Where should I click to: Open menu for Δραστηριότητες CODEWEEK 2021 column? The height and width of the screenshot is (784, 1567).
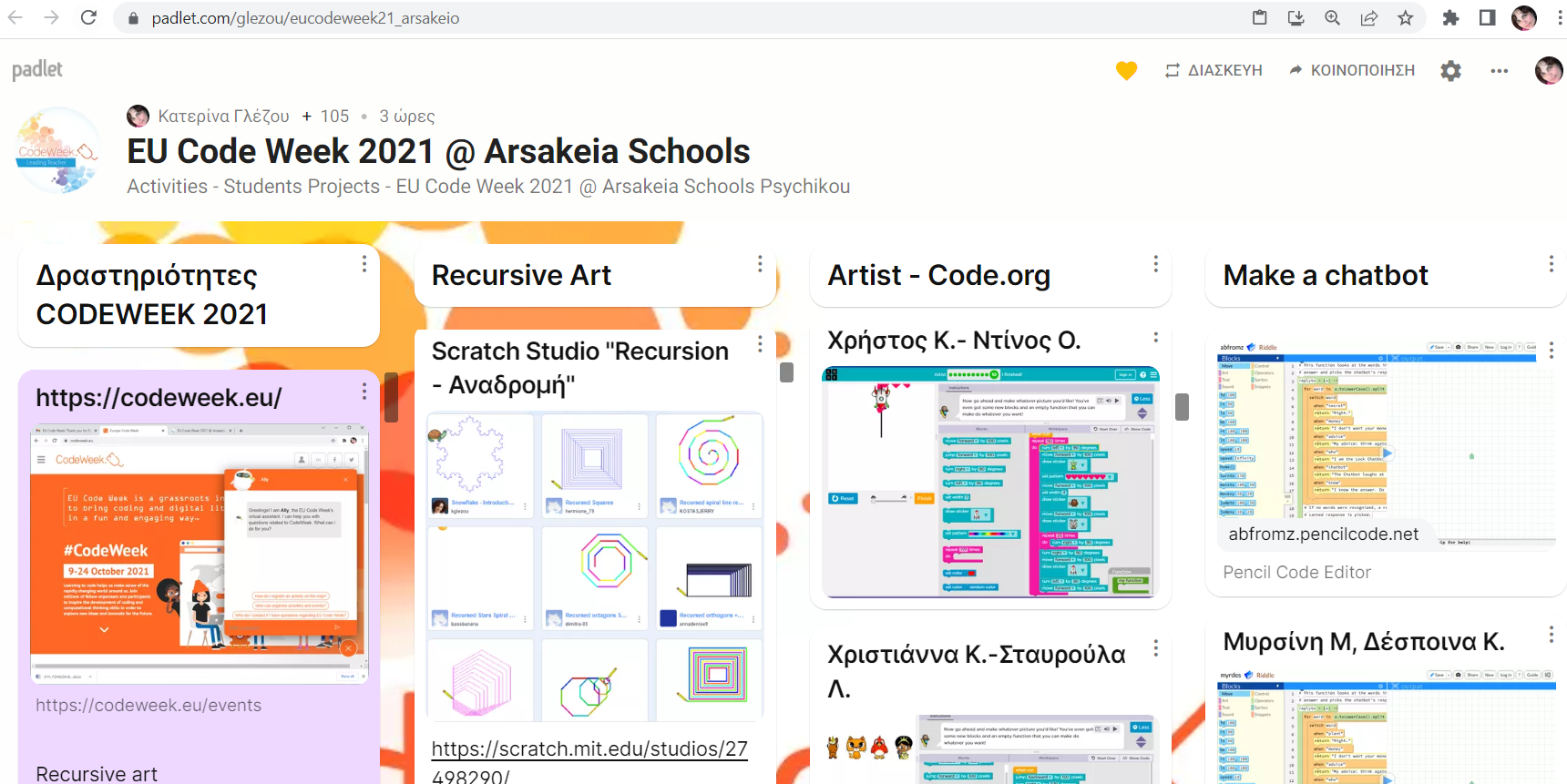point(364,263)
